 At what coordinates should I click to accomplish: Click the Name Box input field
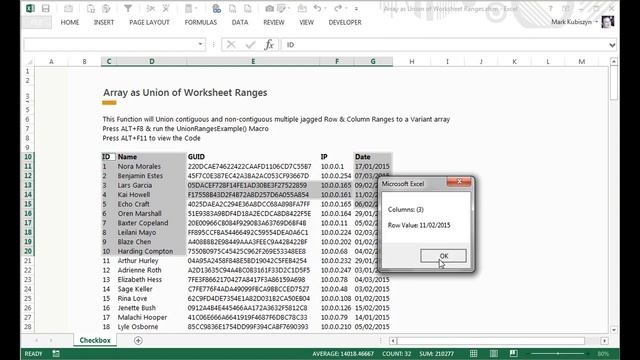(x=110, y=44)
